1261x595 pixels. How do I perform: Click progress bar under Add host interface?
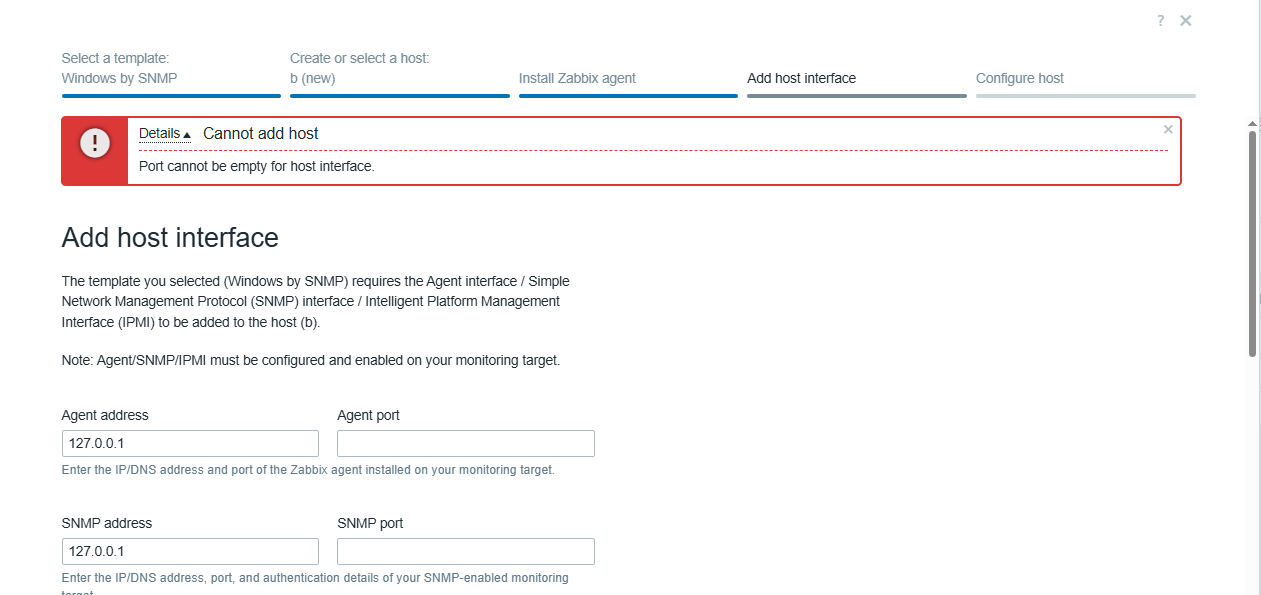857,96
